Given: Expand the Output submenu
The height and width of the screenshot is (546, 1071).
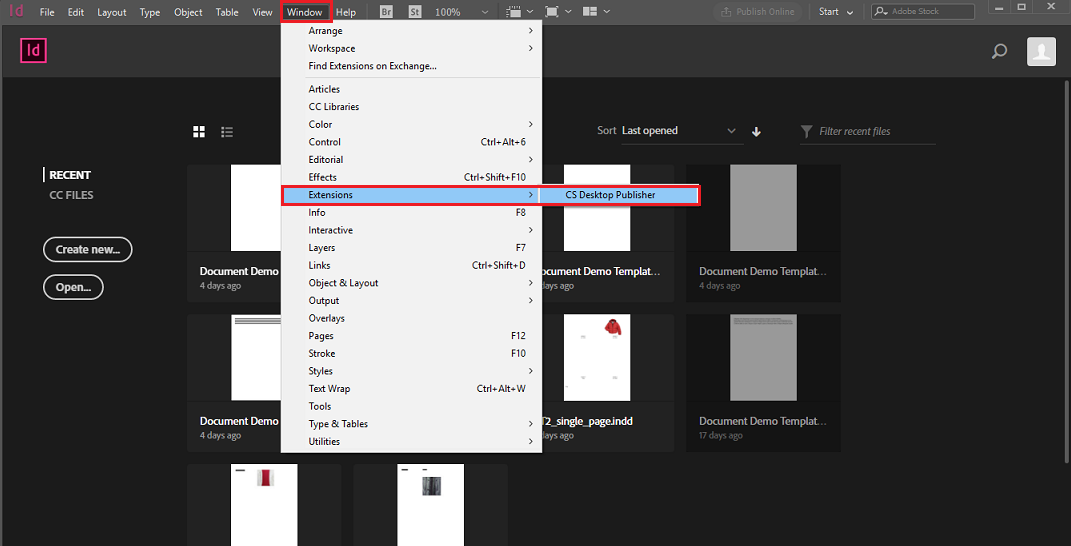Looking at the screenshot, I should pyautogui.click(x=411, y=301).
